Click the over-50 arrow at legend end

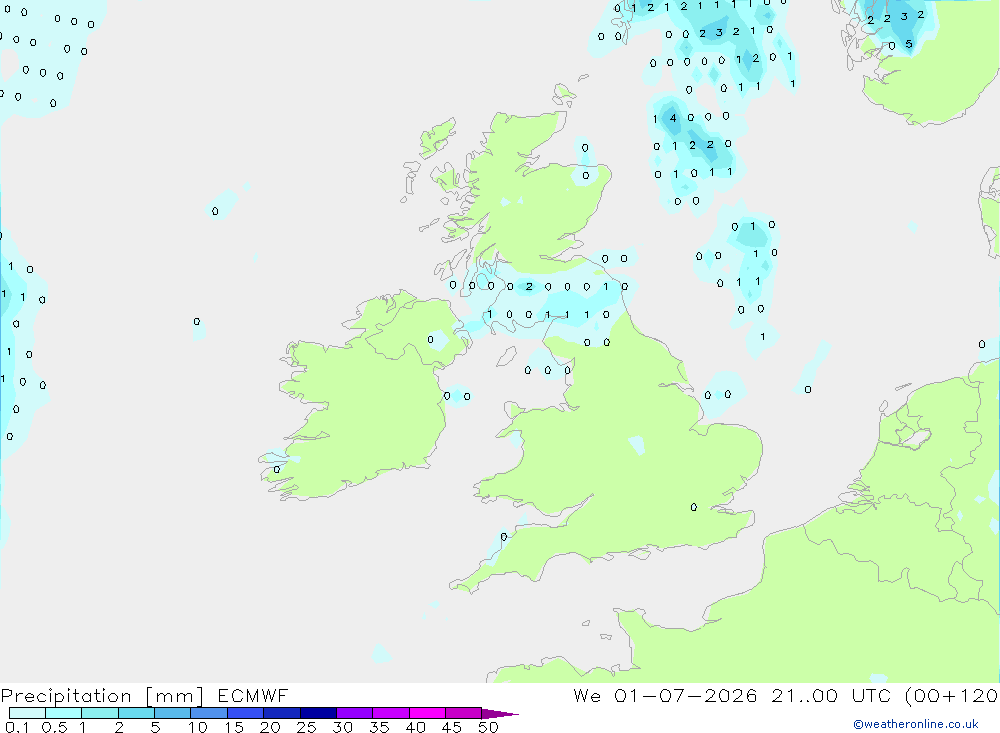click(500, 714)
